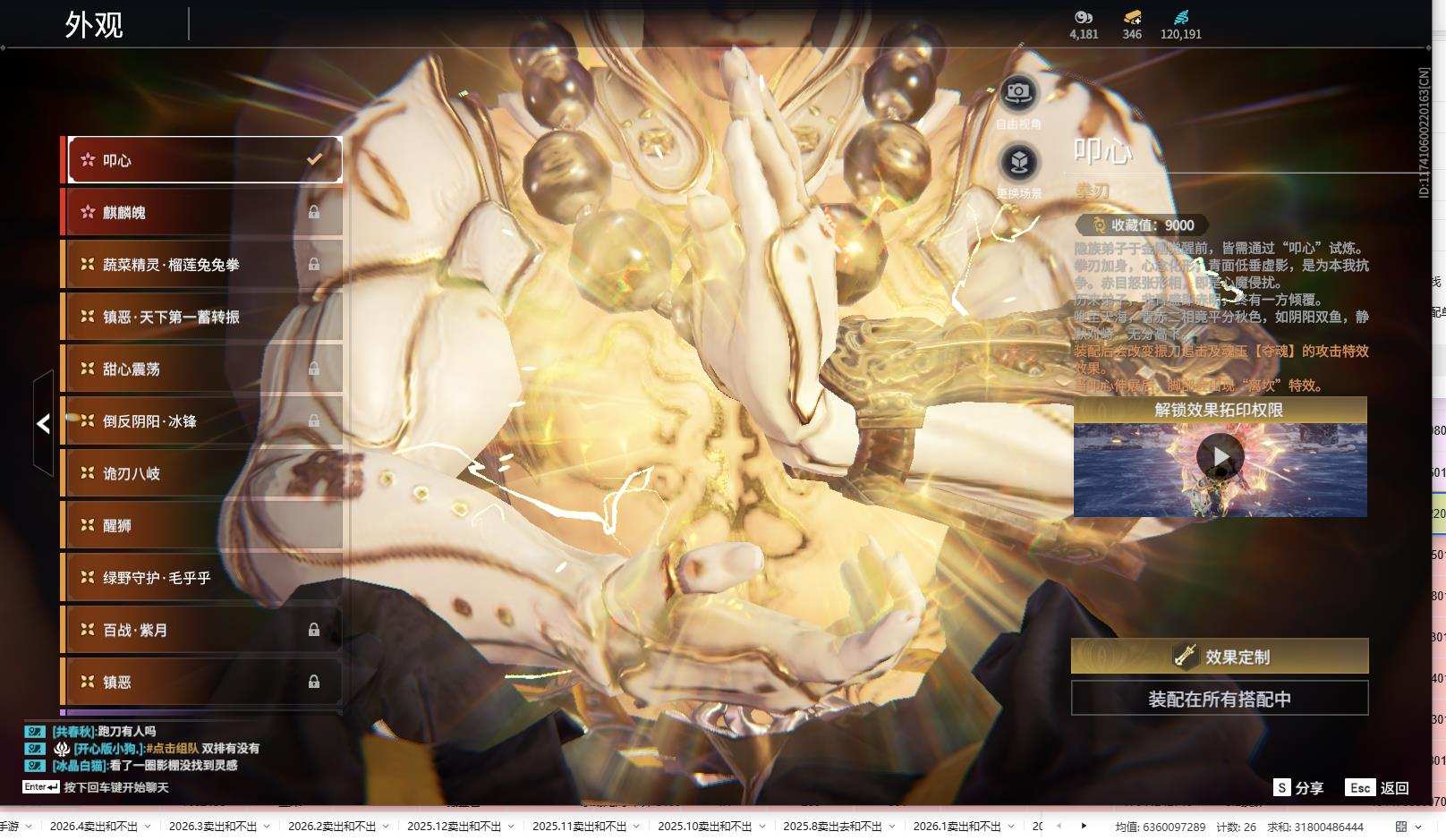The image size is (1446, 840).
Task: Click the lock icon on 甜心震荡
Action: pyautogui.click(x=314, y=369)
